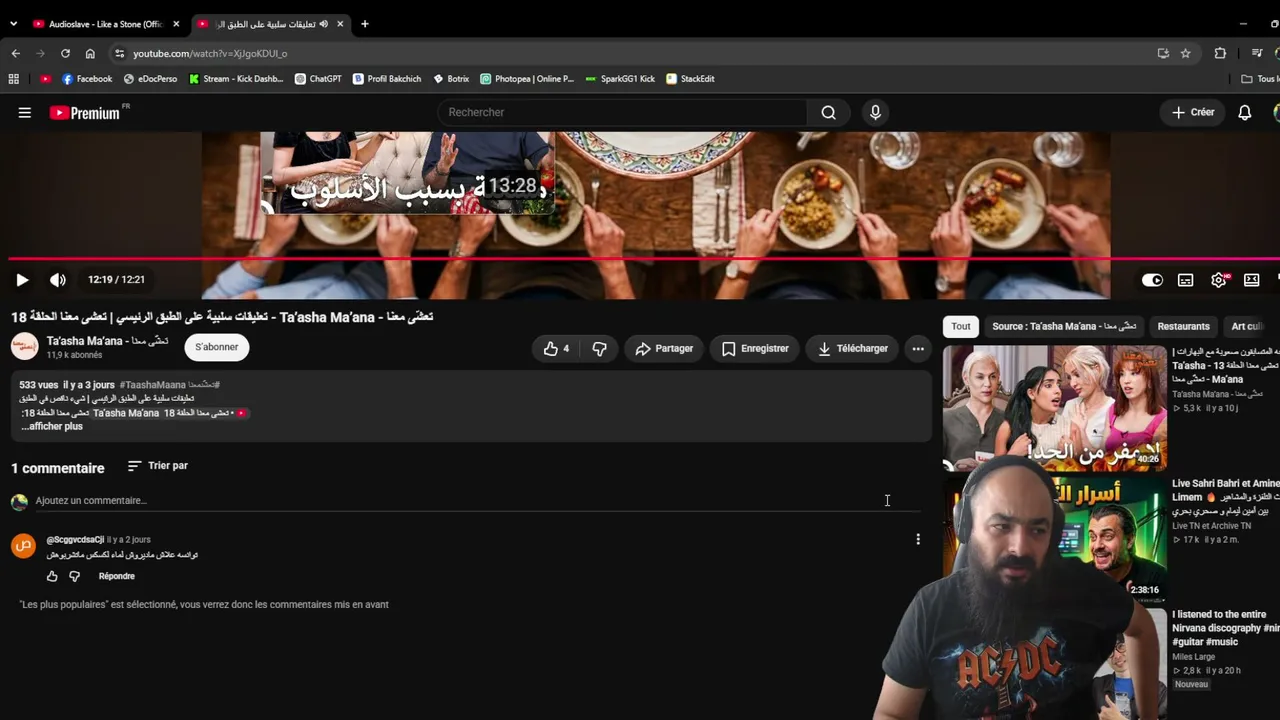This screenshot has width=1280, height=720.
Task: Click the youtube.com address bar
Action: pyautogui.click(x=630, y=53)
